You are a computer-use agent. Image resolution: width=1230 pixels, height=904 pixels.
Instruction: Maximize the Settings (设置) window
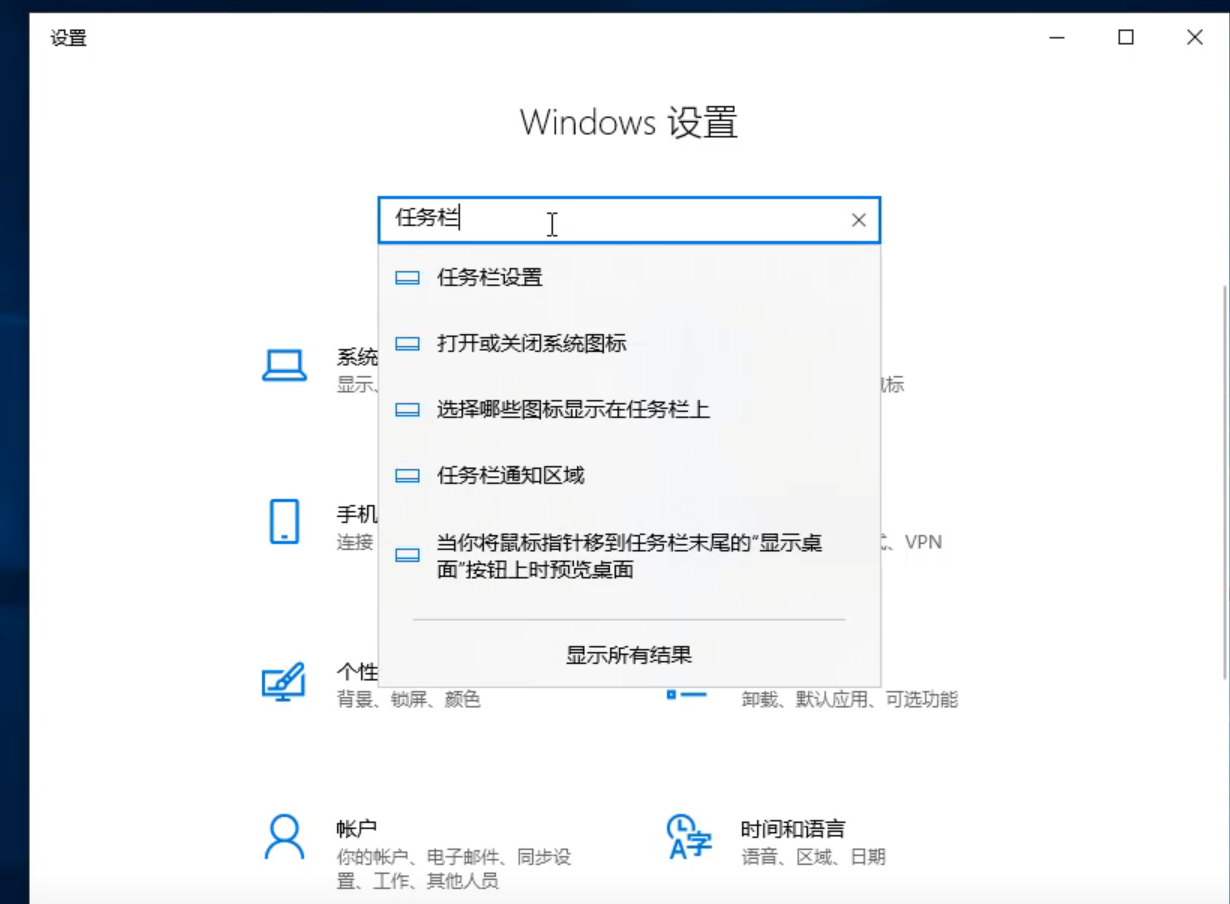pyautogui.click(x=1126, y=38)
